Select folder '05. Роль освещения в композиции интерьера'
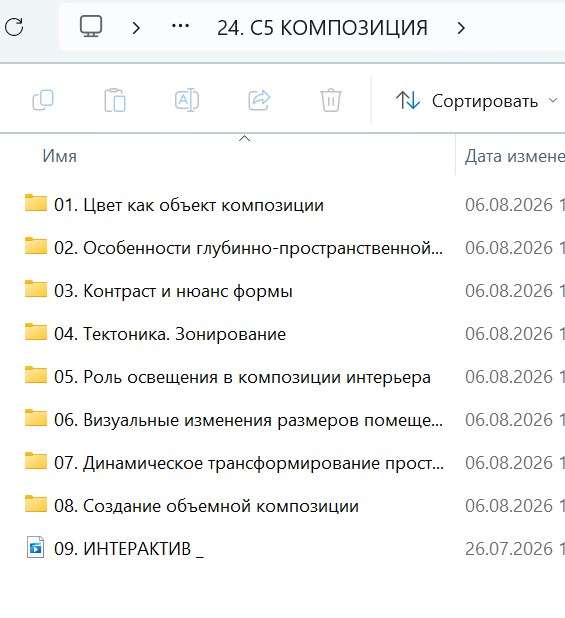Screen dimensions: 565x618 tap(242, 377)
